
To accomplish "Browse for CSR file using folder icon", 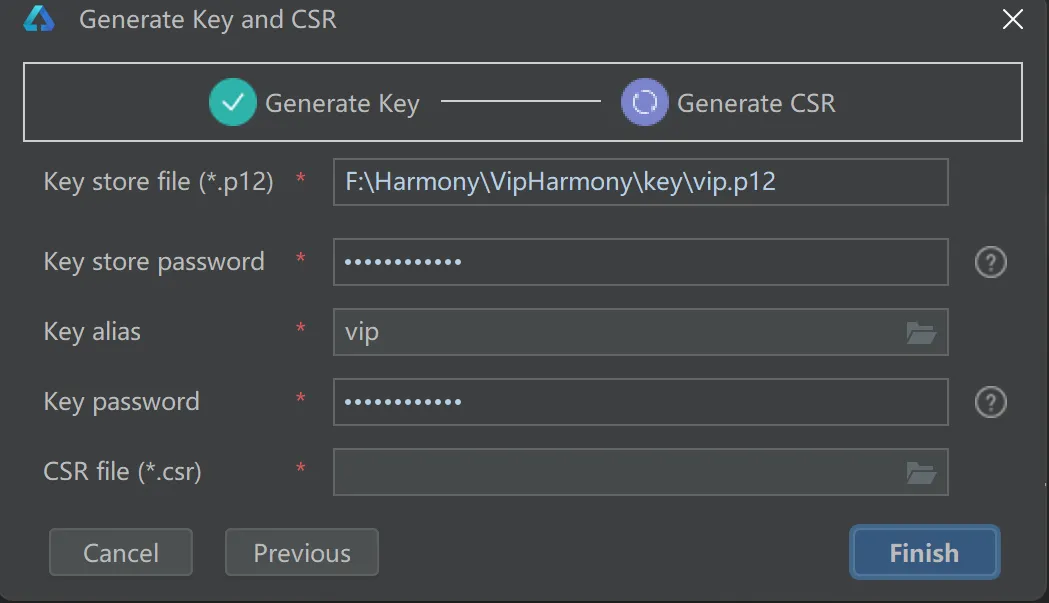I will click(x=921, y=472).
